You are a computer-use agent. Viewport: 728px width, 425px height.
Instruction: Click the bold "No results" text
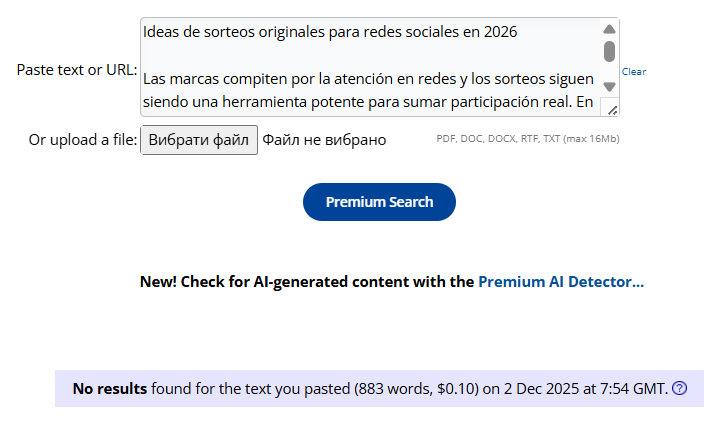pyautogui.click(x=110, y=389)
